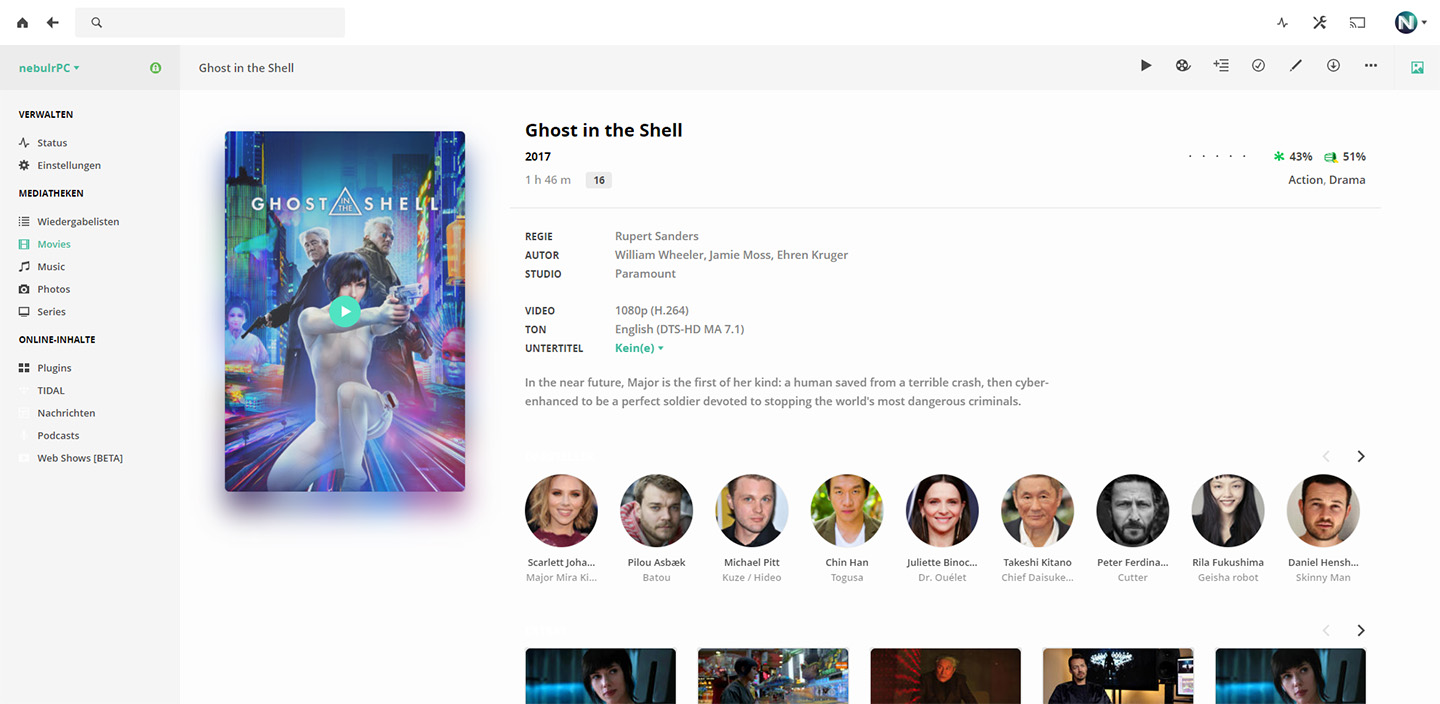Open Chin Han cast photo
The image size is (1440, 704).
tap(847, 511)
